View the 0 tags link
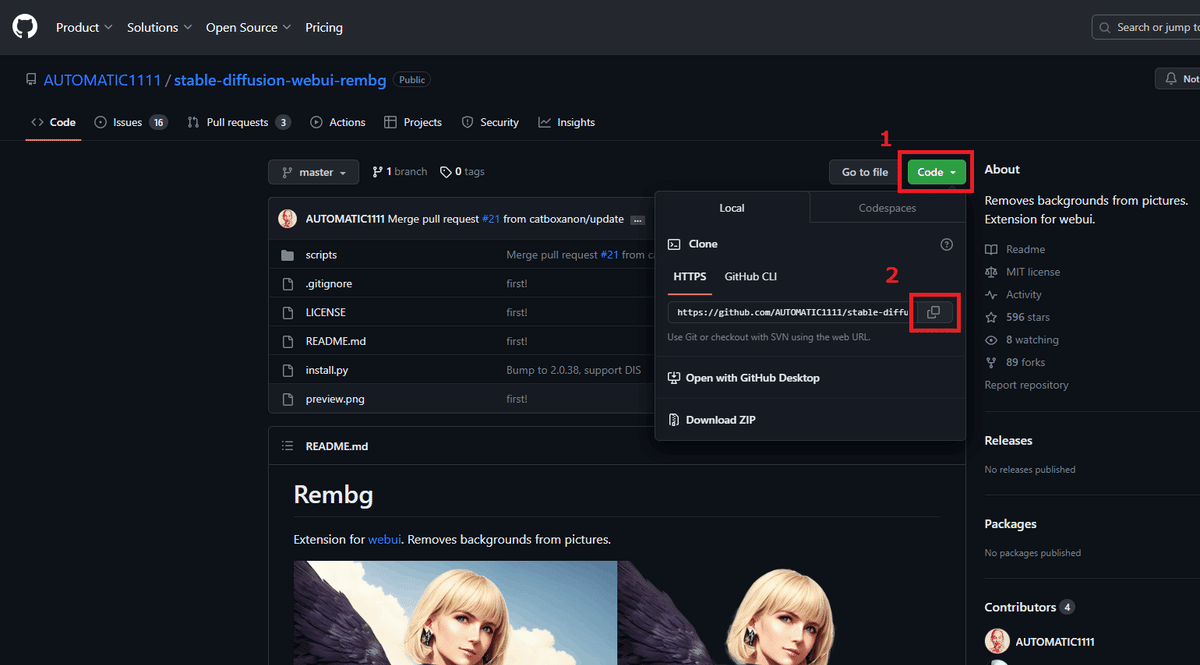This screenshot has height=665, width=1200. click(x=462, y=172)
